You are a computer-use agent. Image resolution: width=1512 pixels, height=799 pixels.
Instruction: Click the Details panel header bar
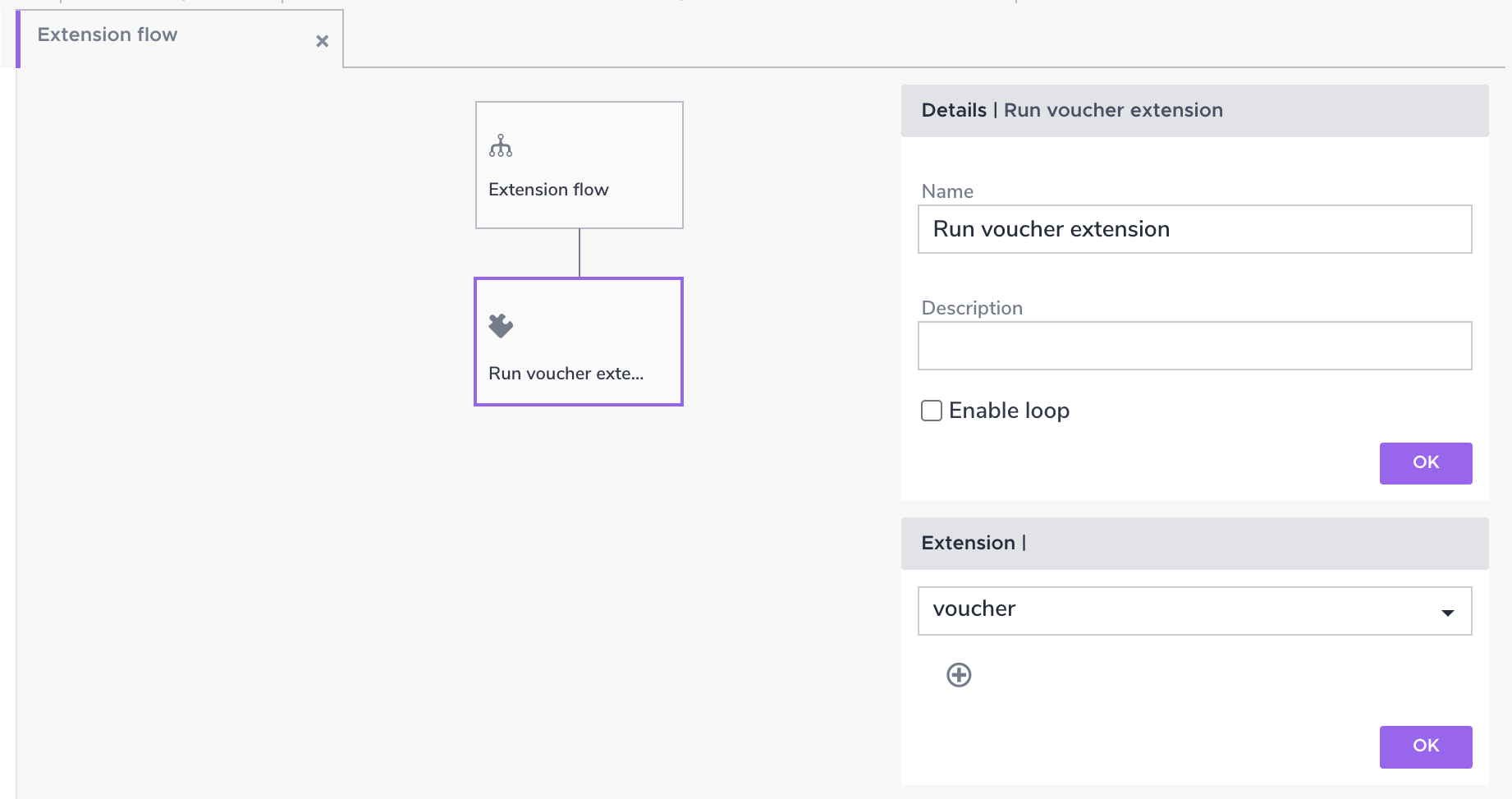(x=1194, y=110)
